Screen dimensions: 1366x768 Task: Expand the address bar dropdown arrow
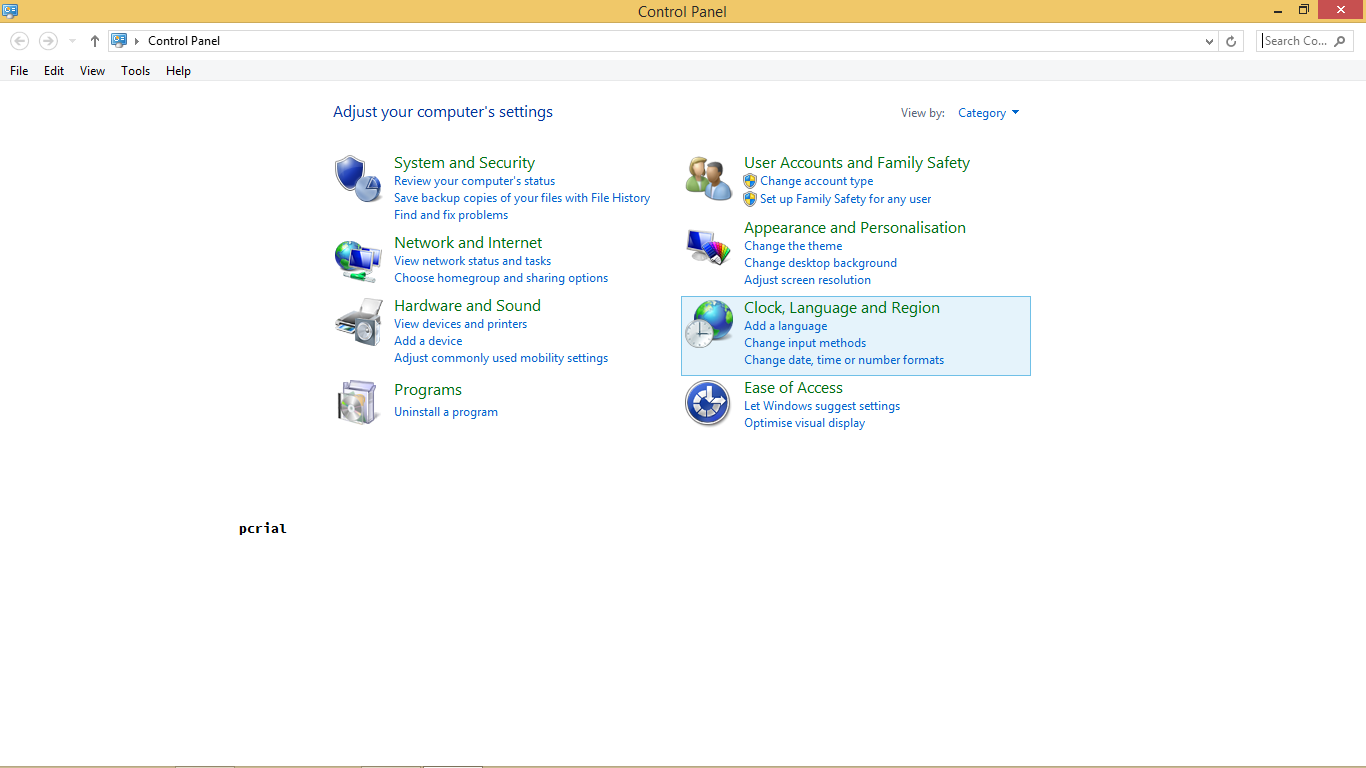1207,40
